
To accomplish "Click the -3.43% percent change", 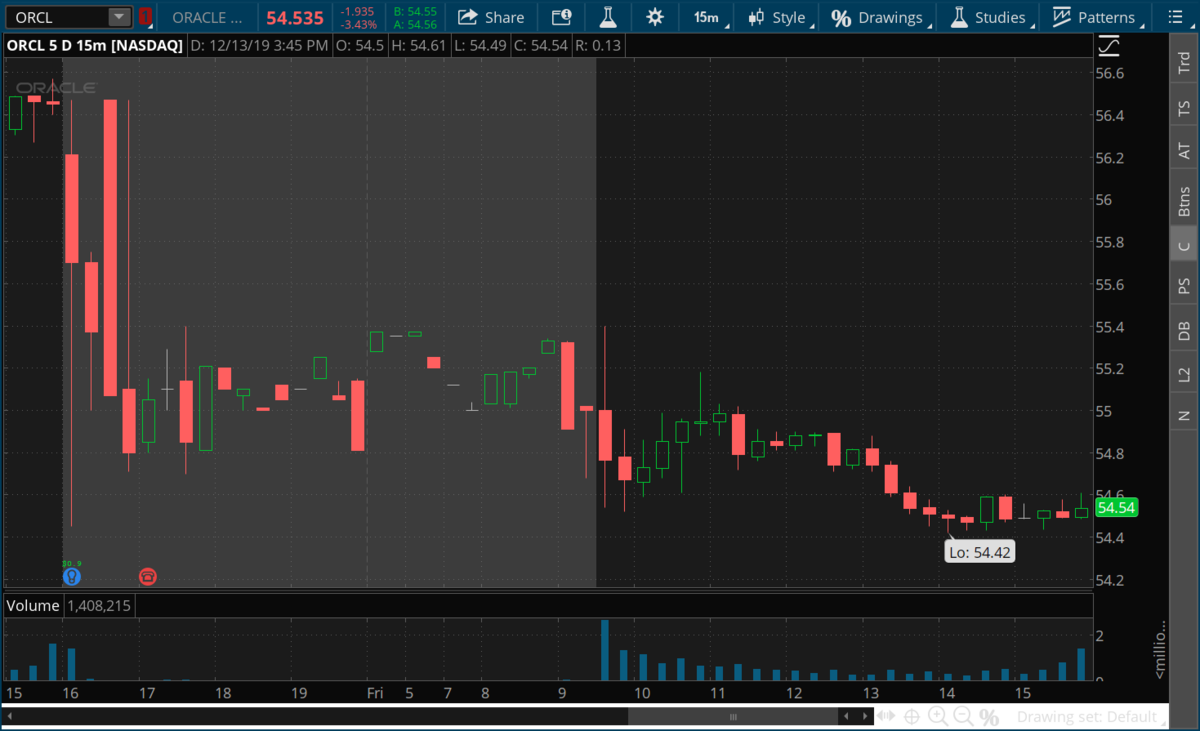I will 359,24.
